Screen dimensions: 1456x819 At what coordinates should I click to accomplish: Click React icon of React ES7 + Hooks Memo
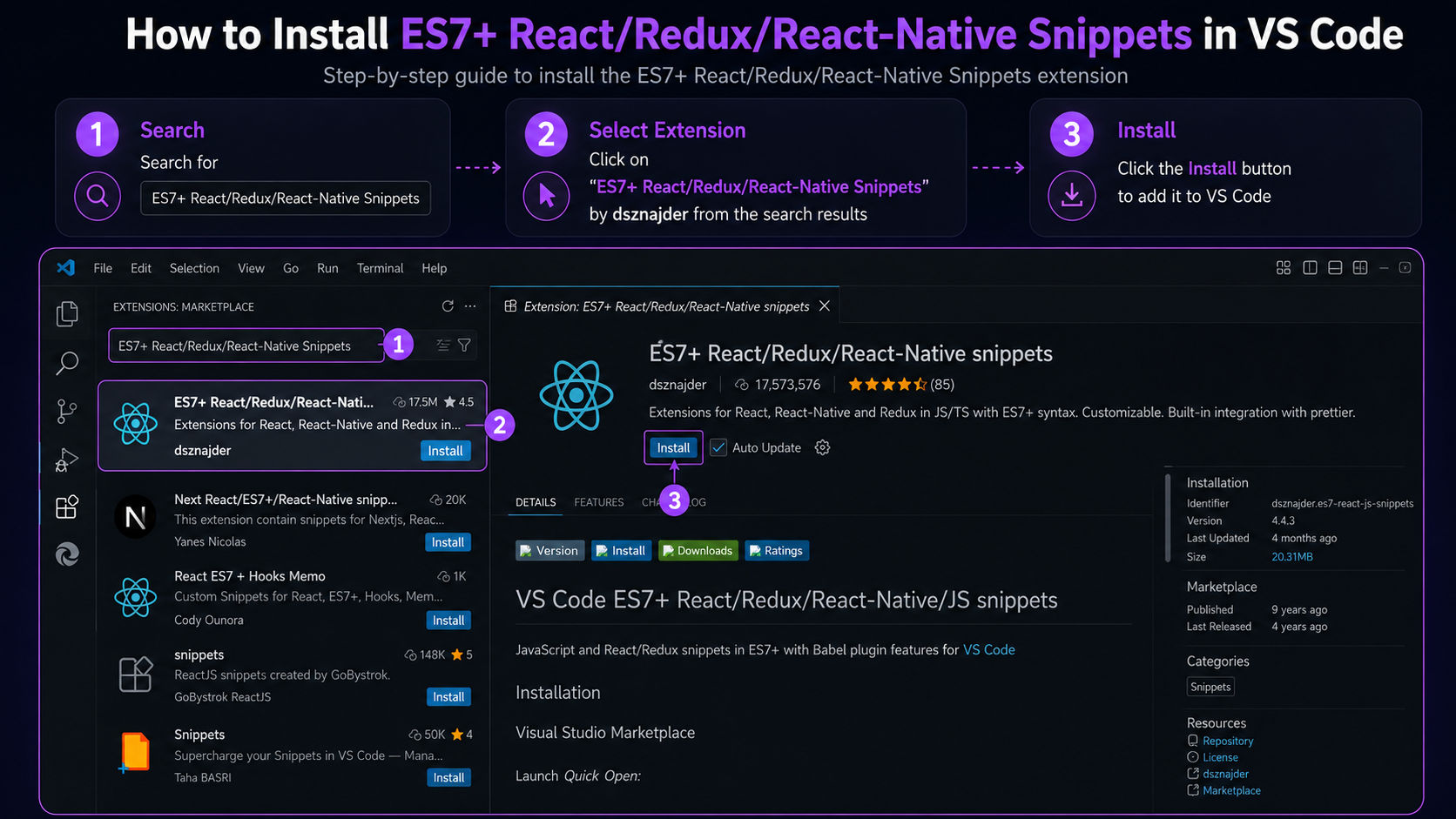pyautogui.click(x=135, y=598)
